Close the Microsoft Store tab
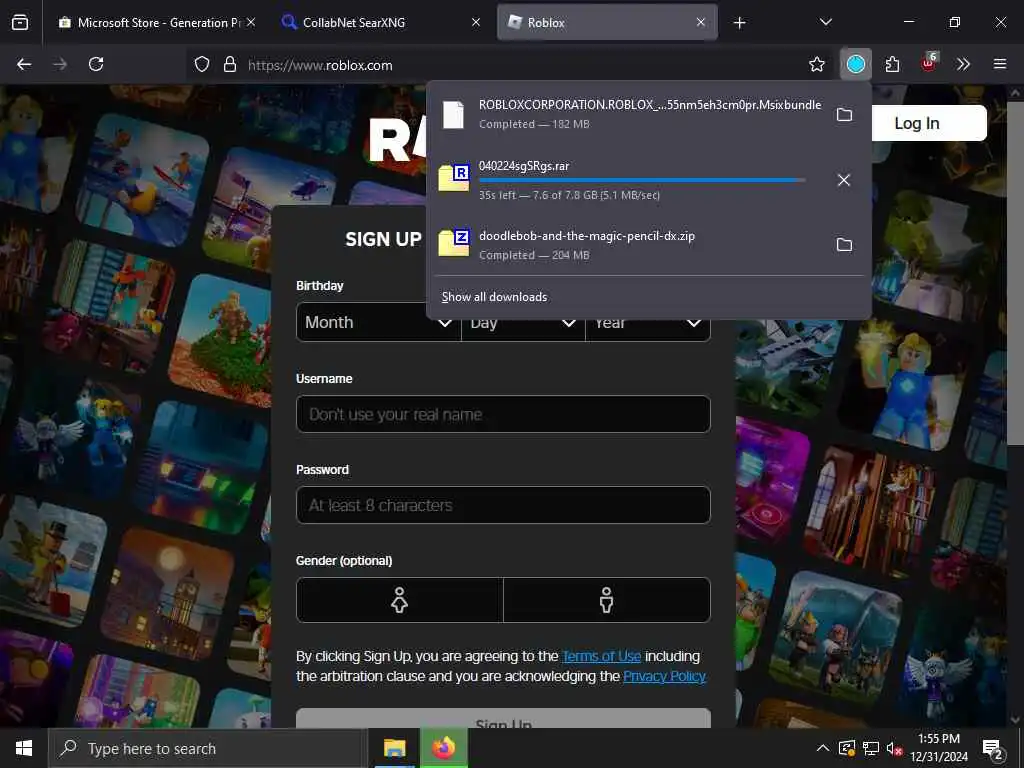This screenshot has width=1024, height=768. click(251, 22)
